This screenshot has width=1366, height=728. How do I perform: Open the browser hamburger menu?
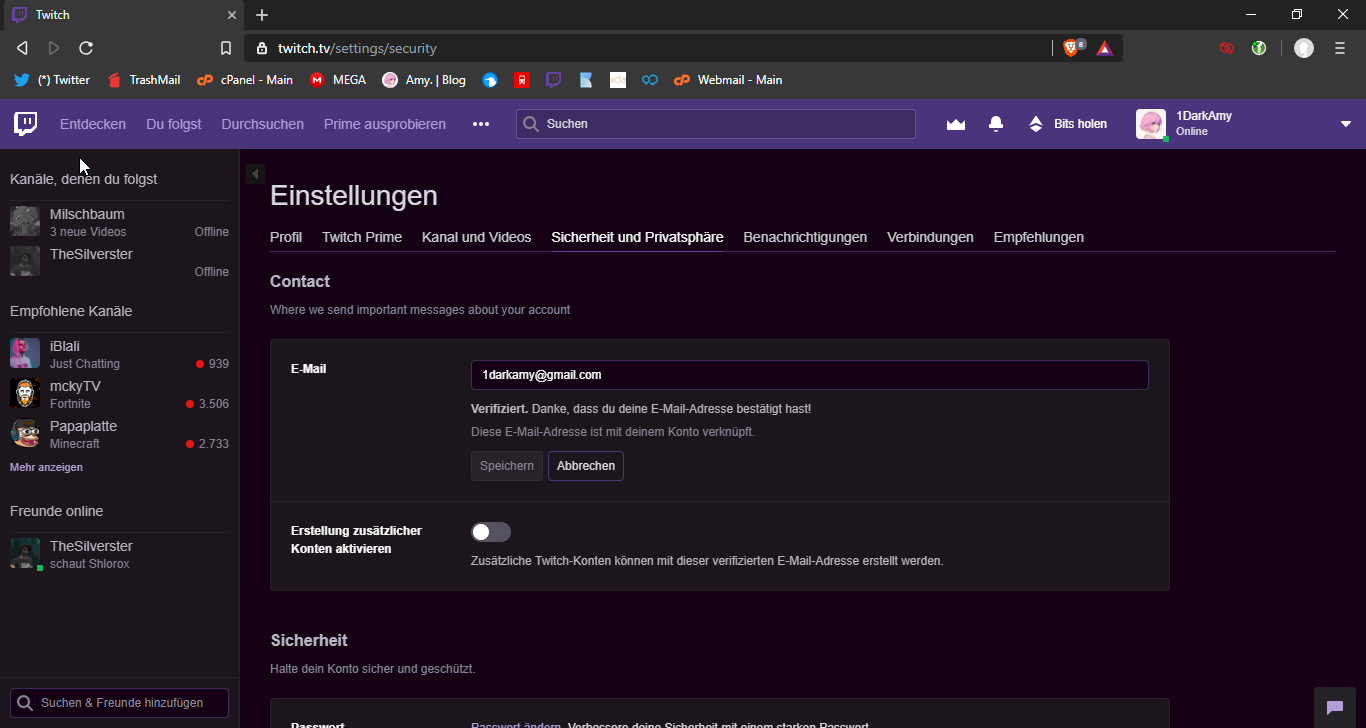(1339, 47)
